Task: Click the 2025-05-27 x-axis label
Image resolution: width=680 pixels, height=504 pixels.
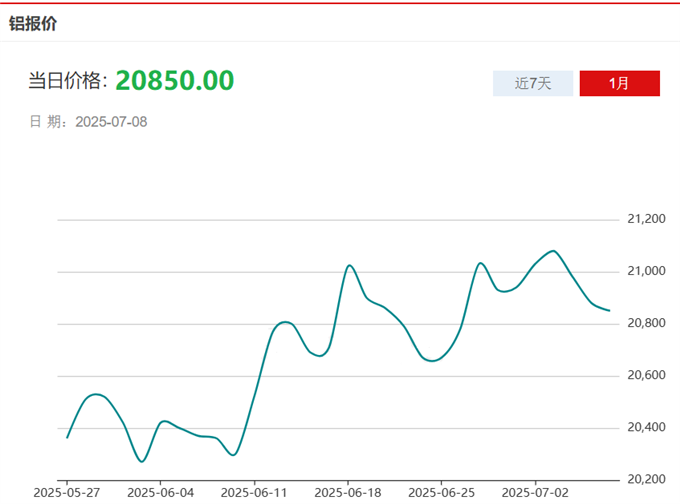Action: point(67,492)
